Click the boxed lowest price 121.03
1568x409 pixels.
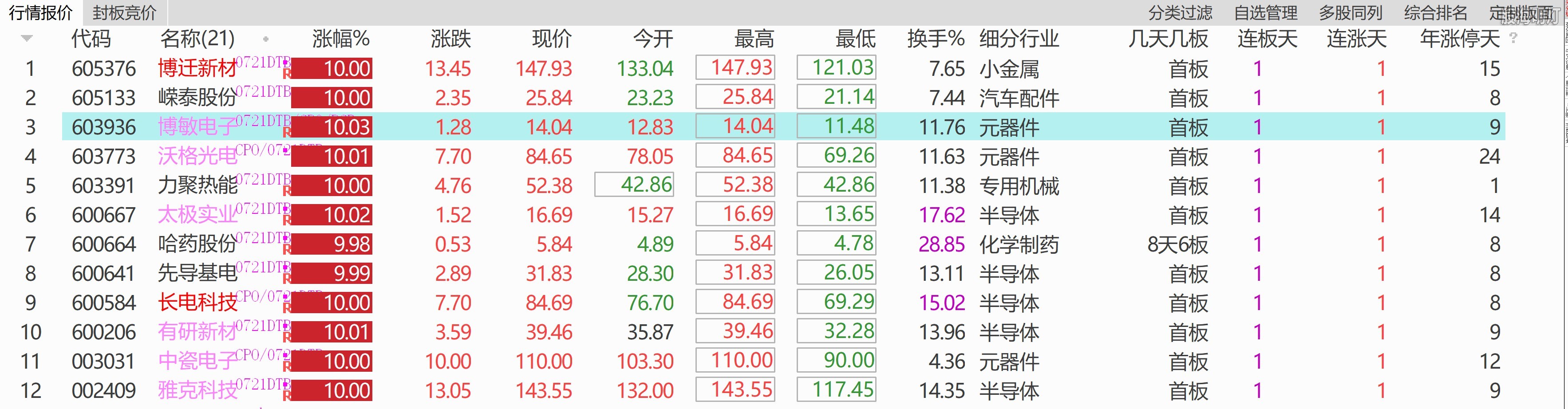click(836, 67)
